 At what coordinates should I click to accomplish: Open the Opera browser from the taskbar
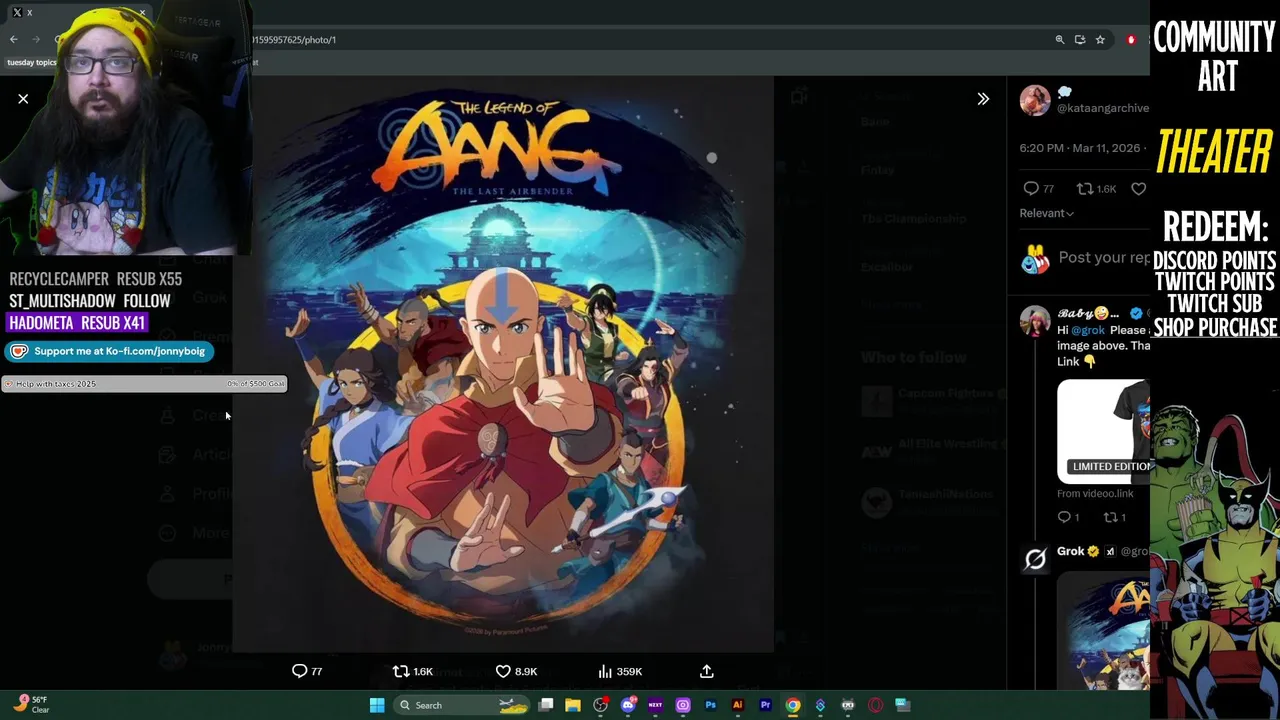coord(875,705)
